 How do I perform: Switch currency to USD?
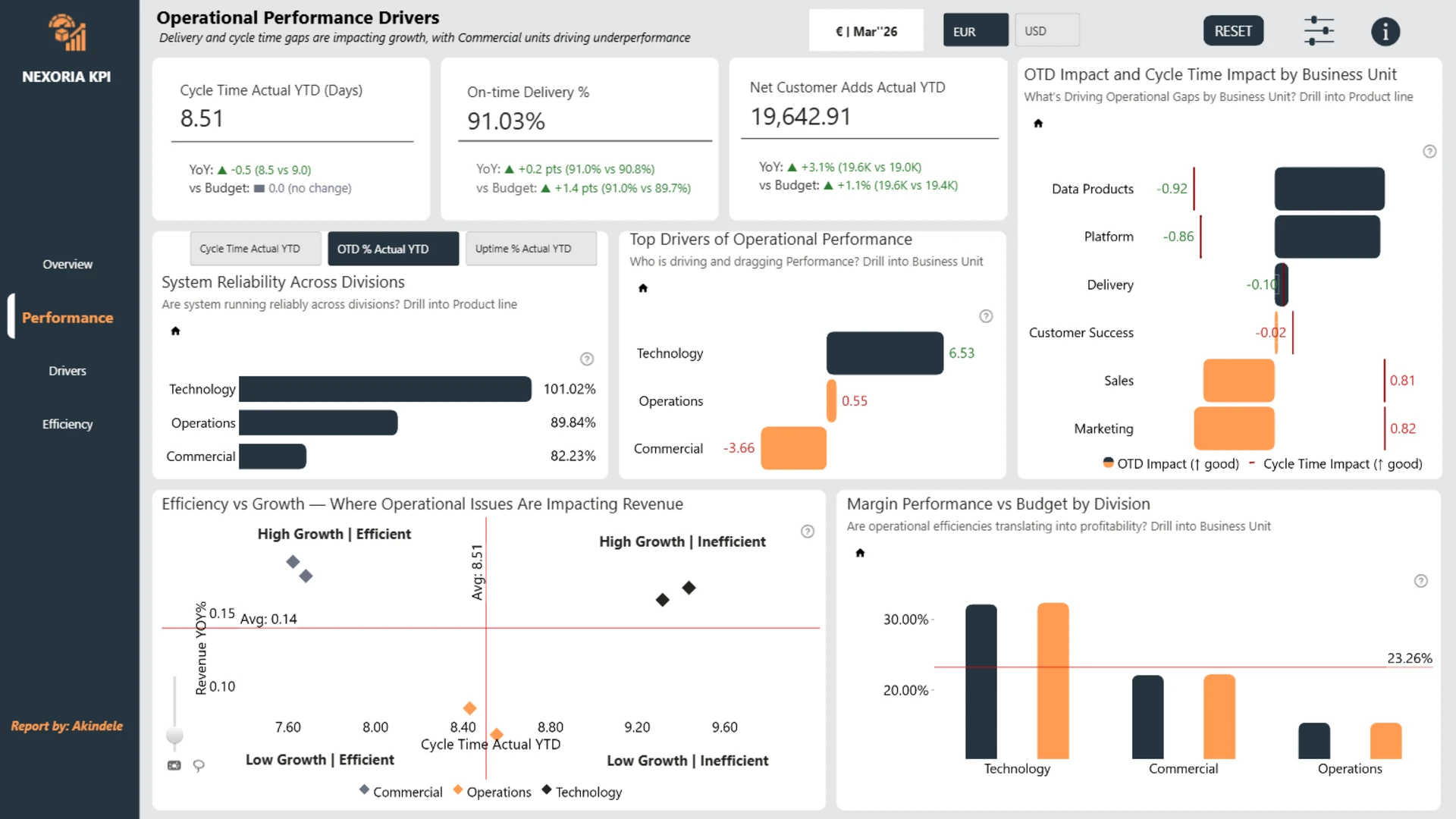click(1046, 31)
